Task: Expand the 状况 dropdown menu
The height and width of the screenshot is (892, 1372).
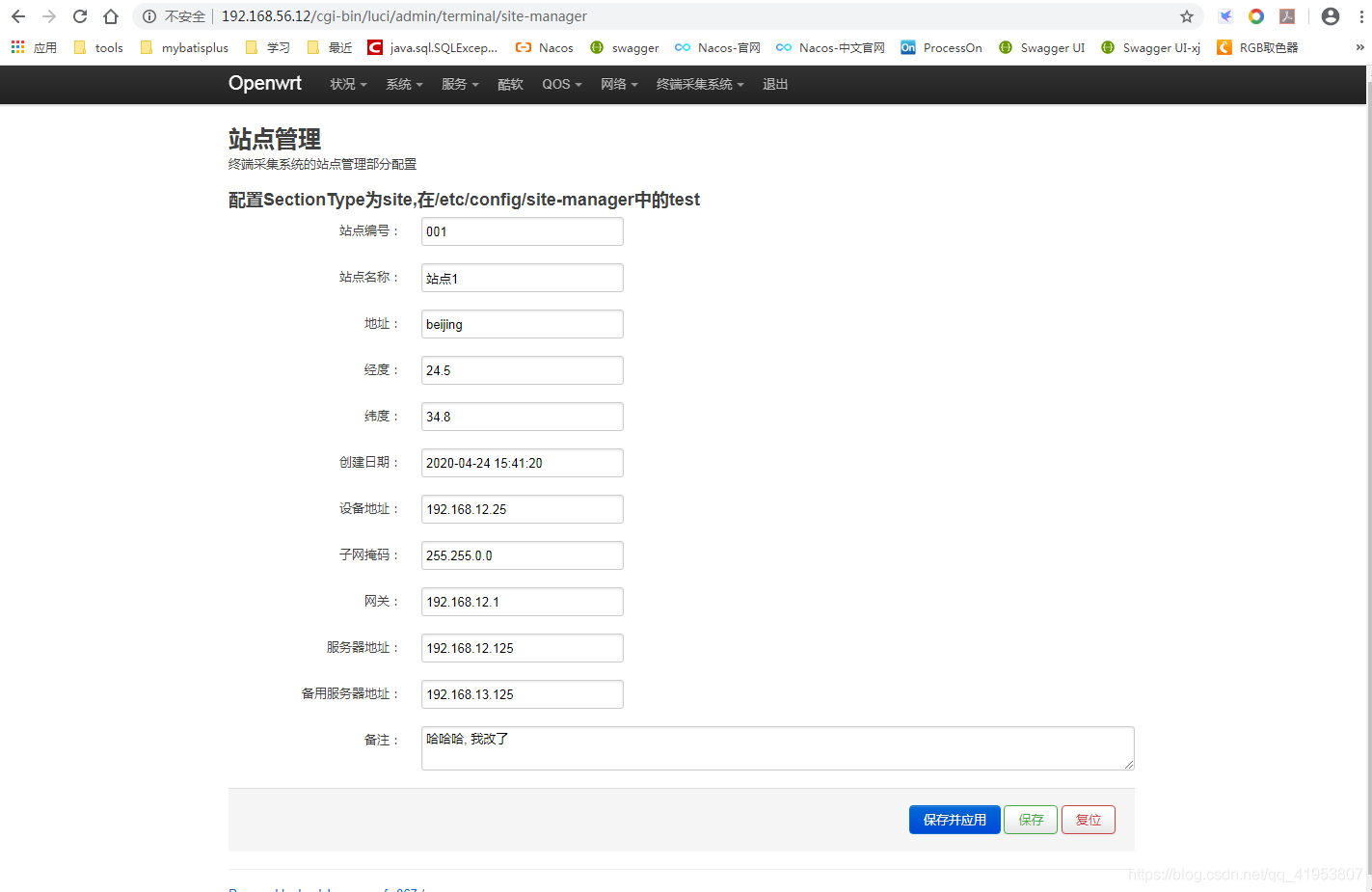Action: pos(348,85)
